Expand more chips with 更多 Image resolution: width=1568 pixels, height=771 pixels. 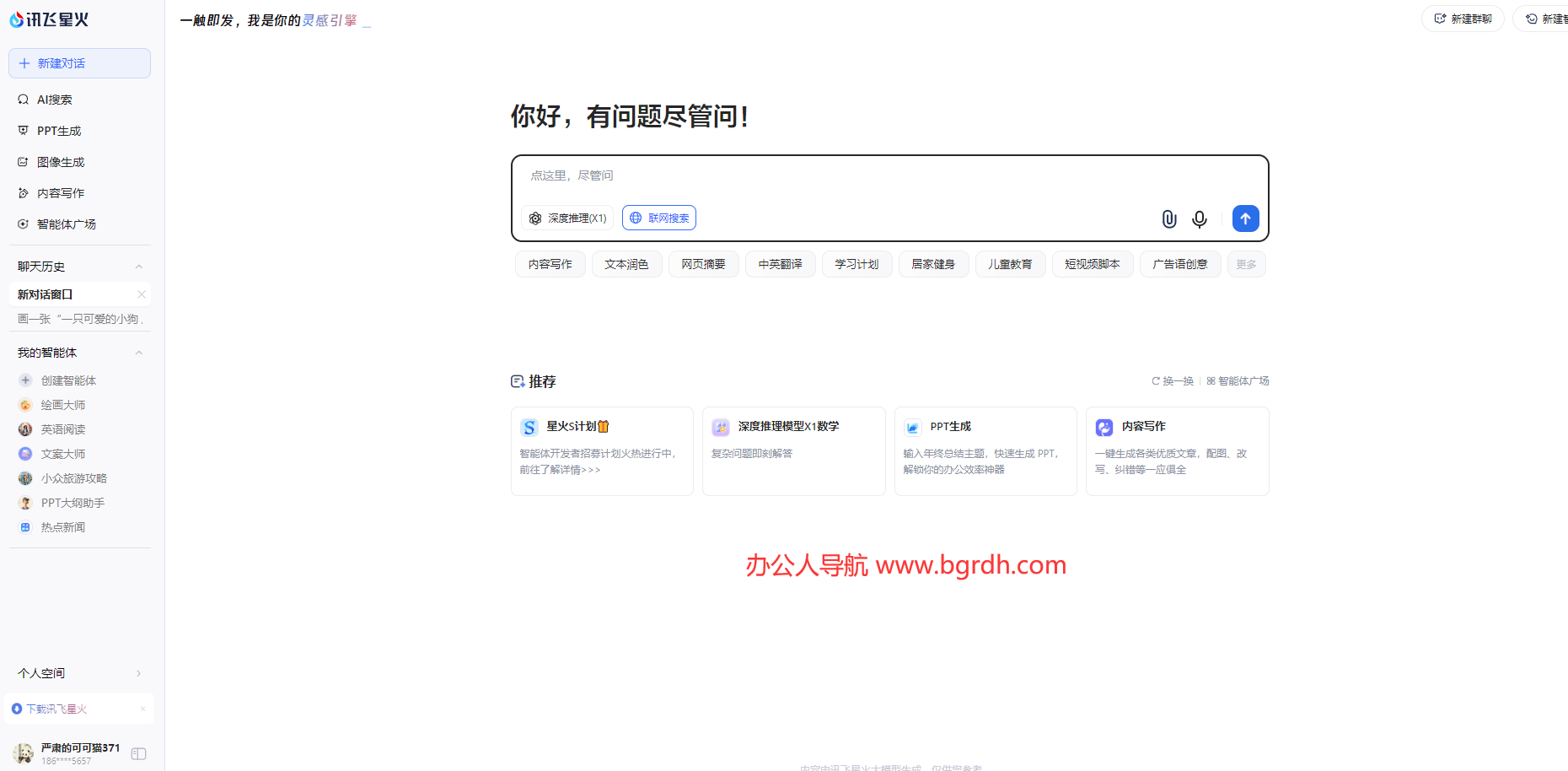1247,264
